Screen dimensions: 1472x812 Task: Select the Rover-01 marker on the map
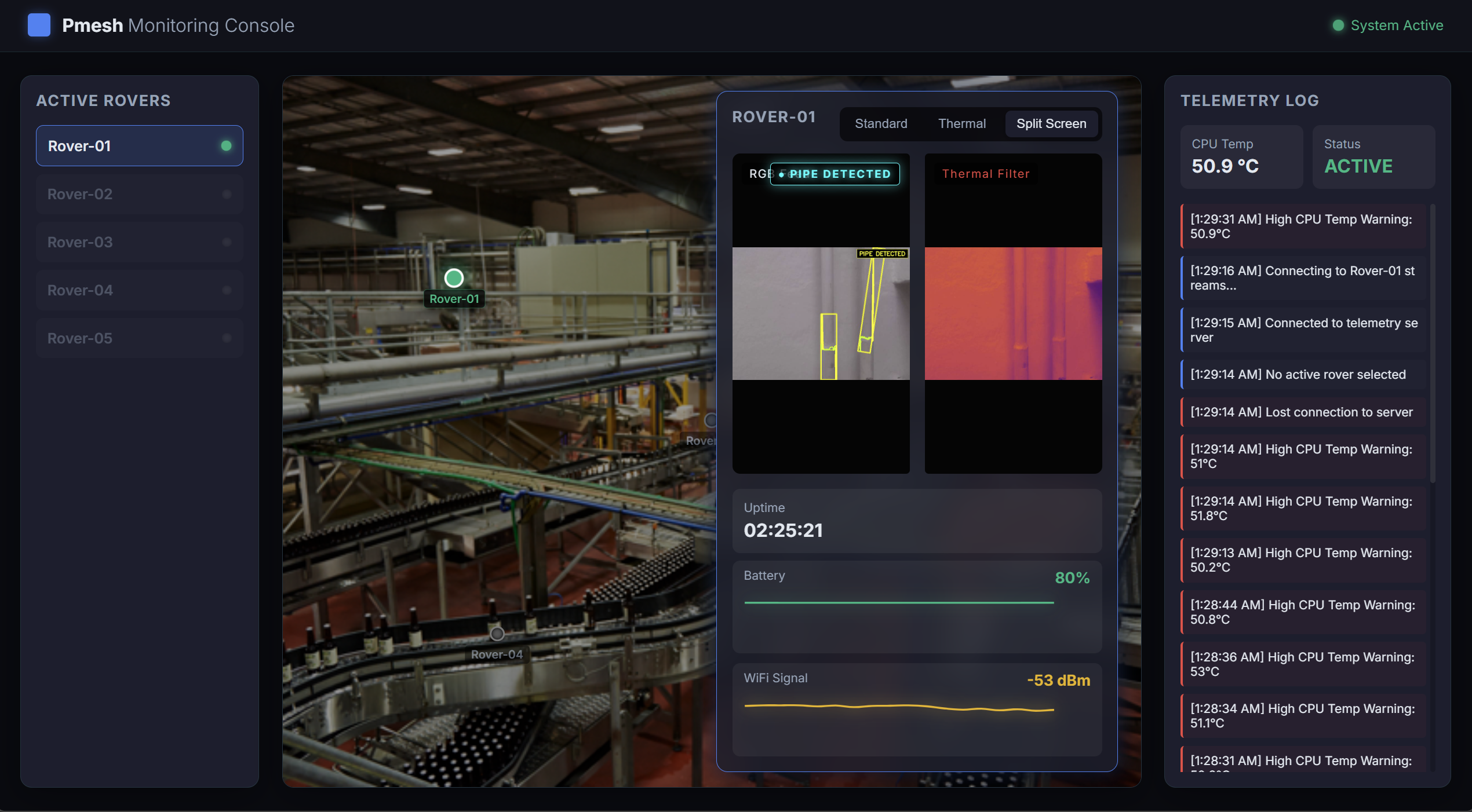(x=454, y=279)
